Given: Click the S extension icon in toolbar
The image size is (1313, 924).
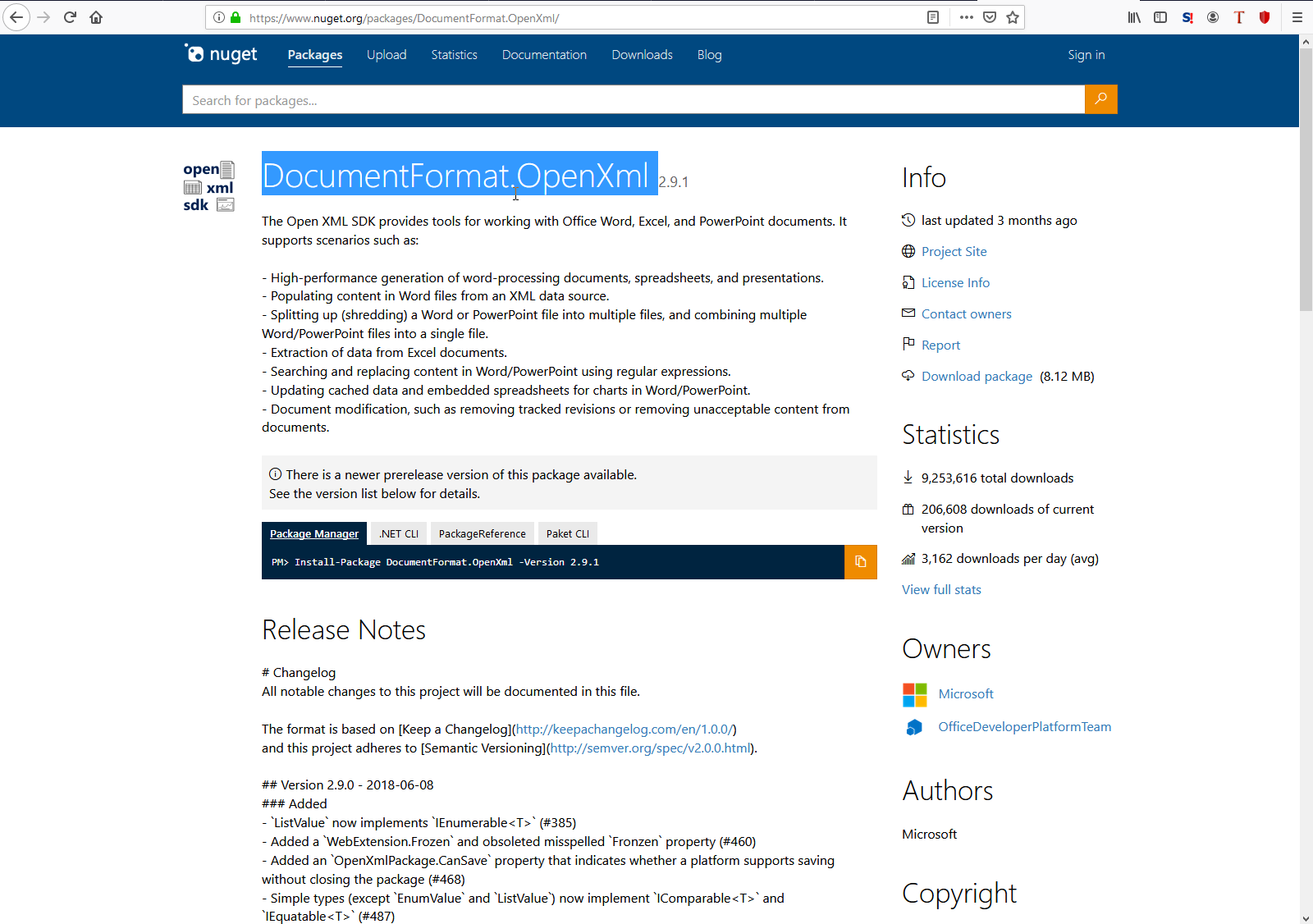Looking at the screenshot, I should [x=1187, y=17].
